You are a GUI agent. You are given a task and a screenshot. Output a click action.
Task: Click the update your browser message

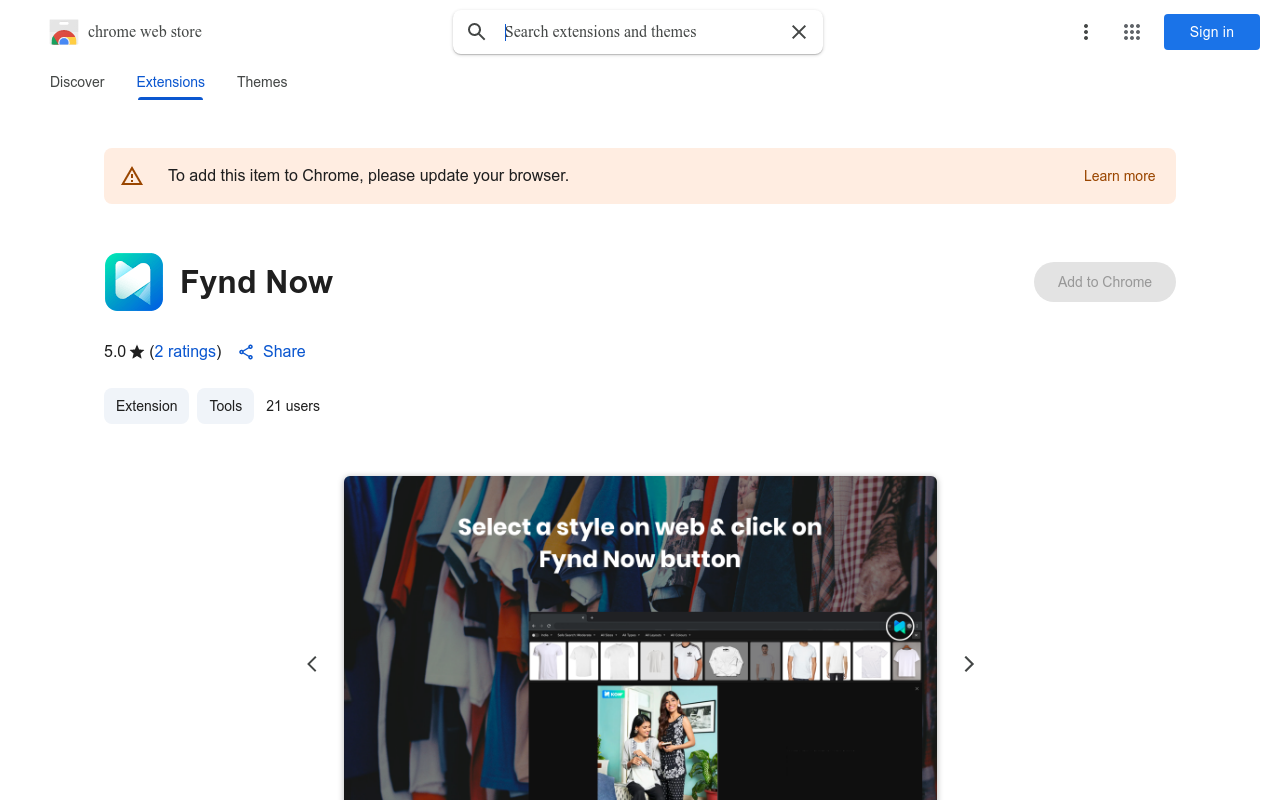pyautogui.click(x=368, y=176)
